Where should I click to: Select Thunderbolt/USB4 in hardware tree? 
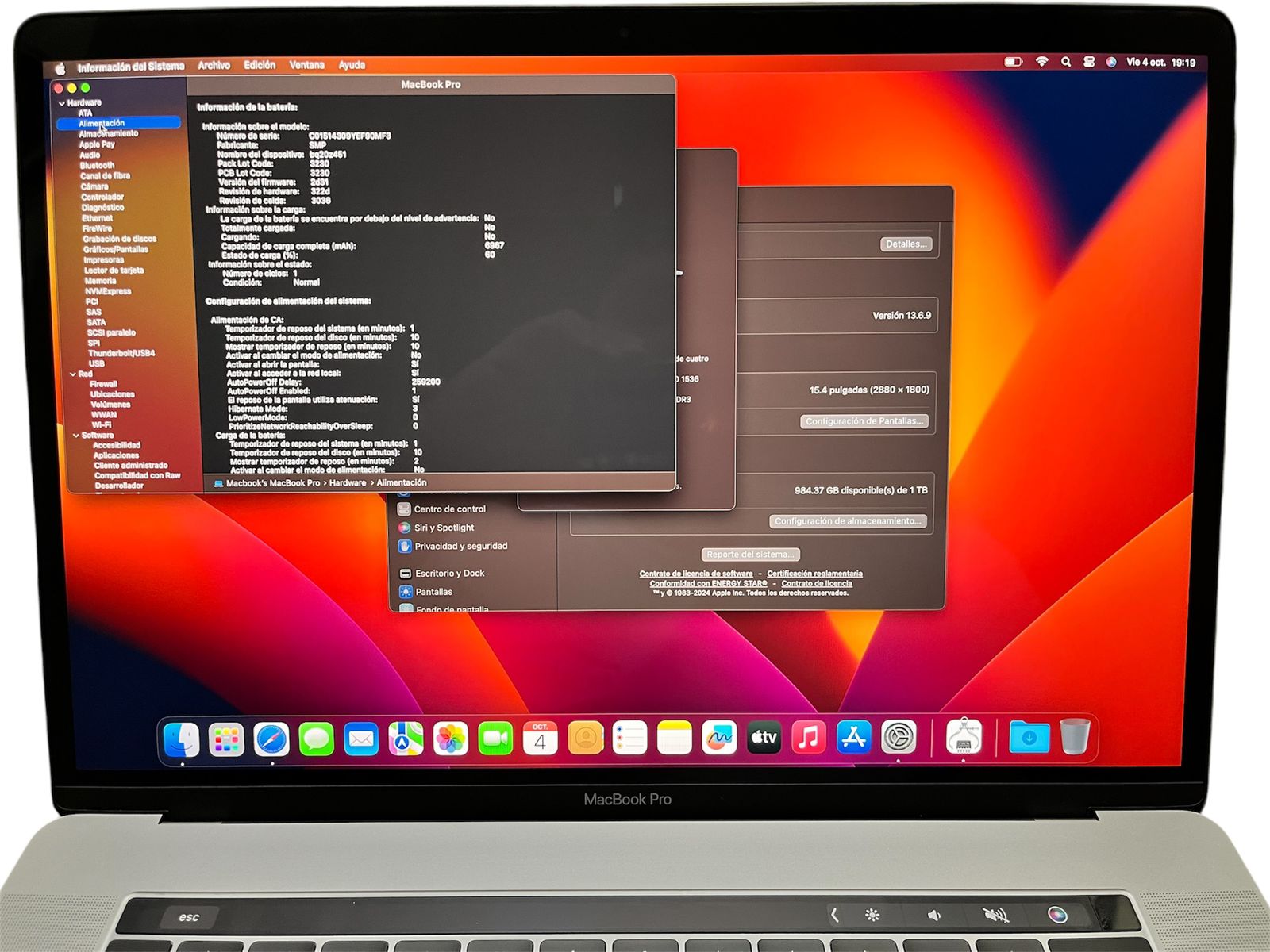pyautogui.click(x=121, y=353)
